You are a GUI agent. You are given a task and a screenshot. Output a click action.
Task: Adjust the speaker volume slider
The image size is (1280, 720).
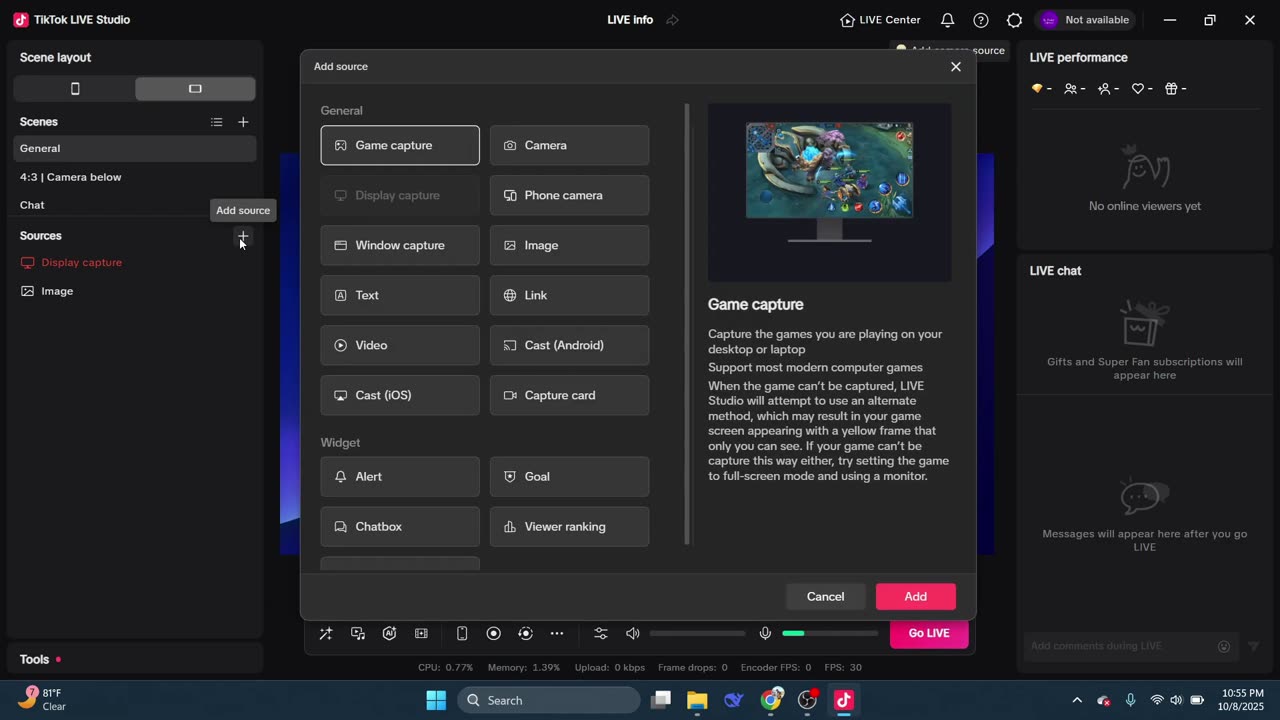[697, 633]
